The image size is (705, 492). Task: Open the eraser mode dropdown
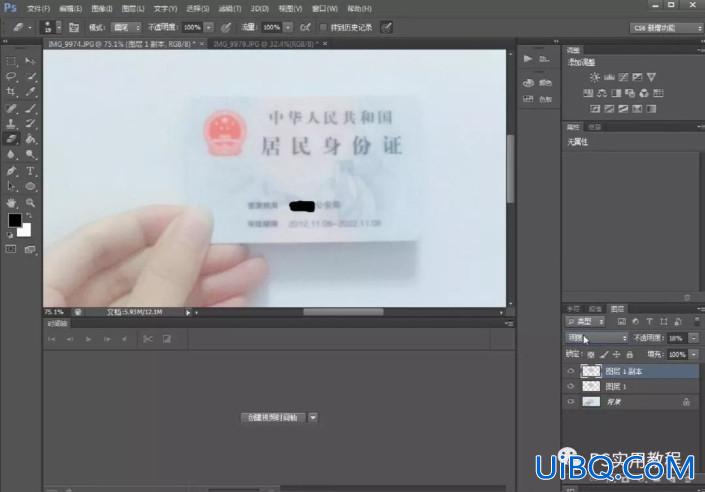[126, 27]
